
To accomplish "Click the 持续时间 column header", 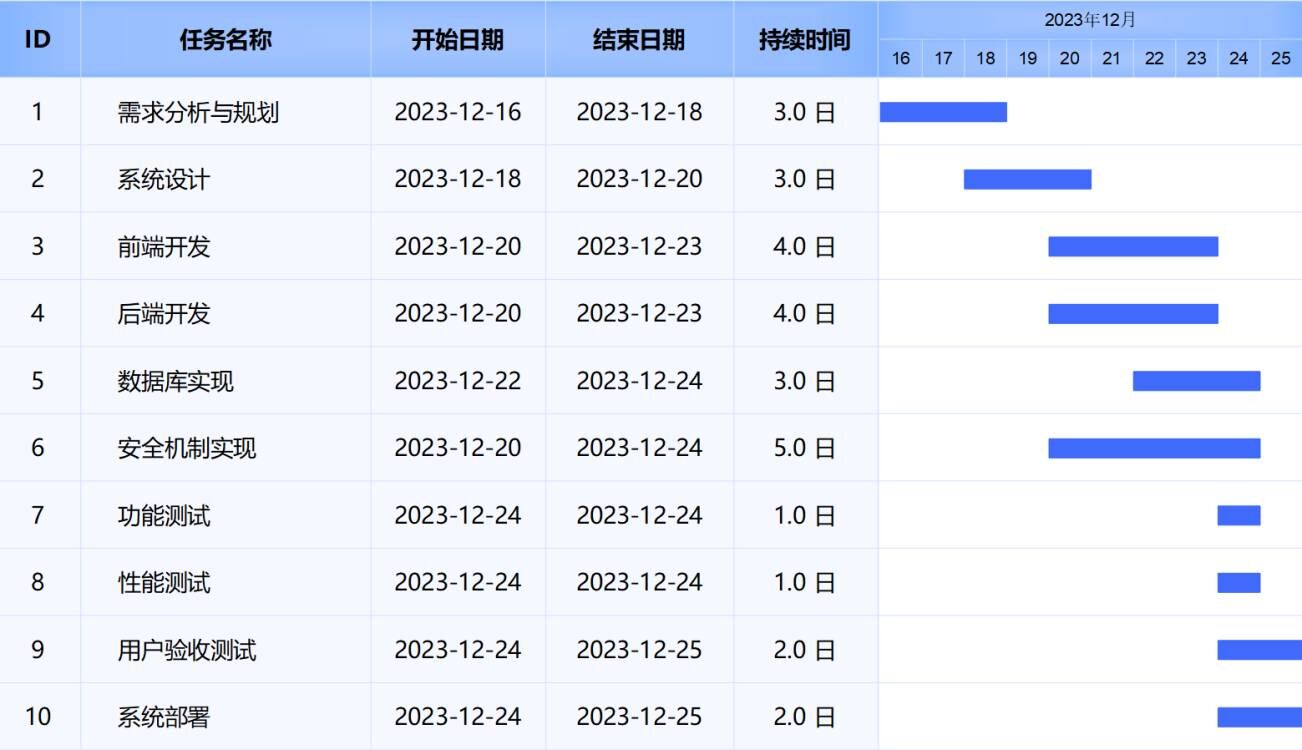I will point(804,40).
